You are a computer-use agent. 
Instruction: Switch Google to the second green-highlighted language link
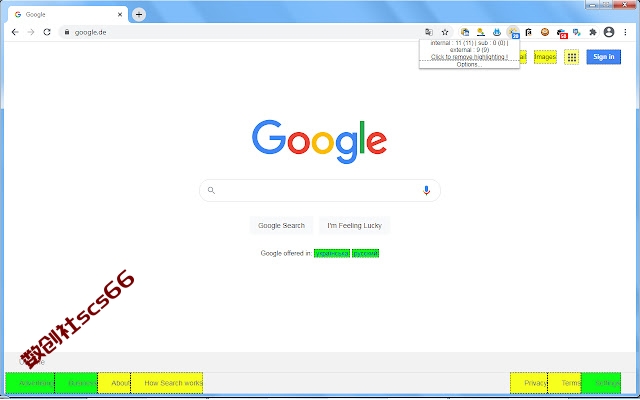click(366, 253)
